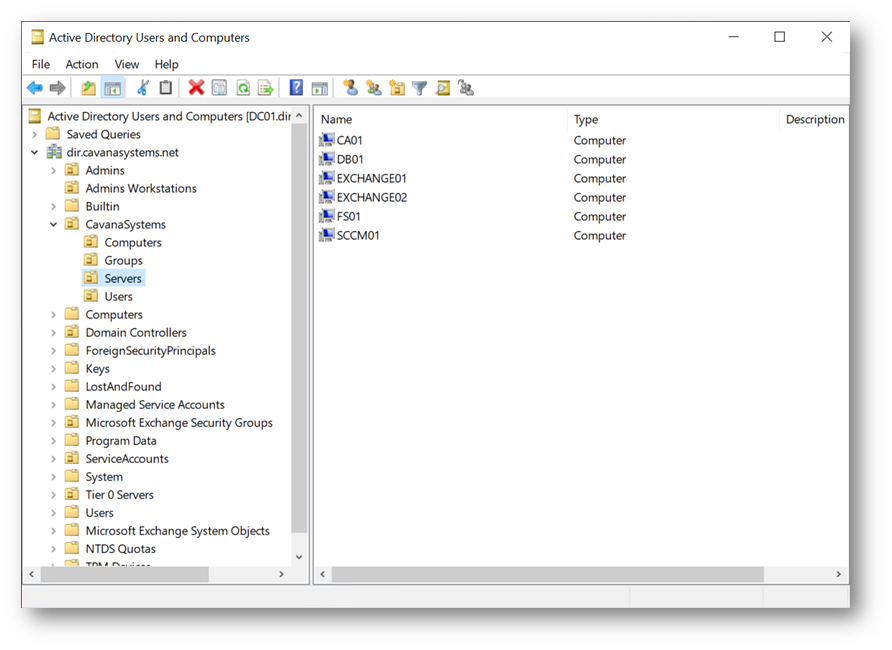Select the Program Data container
This screenshot has height=650, width=892.
[x=121, y=441]
